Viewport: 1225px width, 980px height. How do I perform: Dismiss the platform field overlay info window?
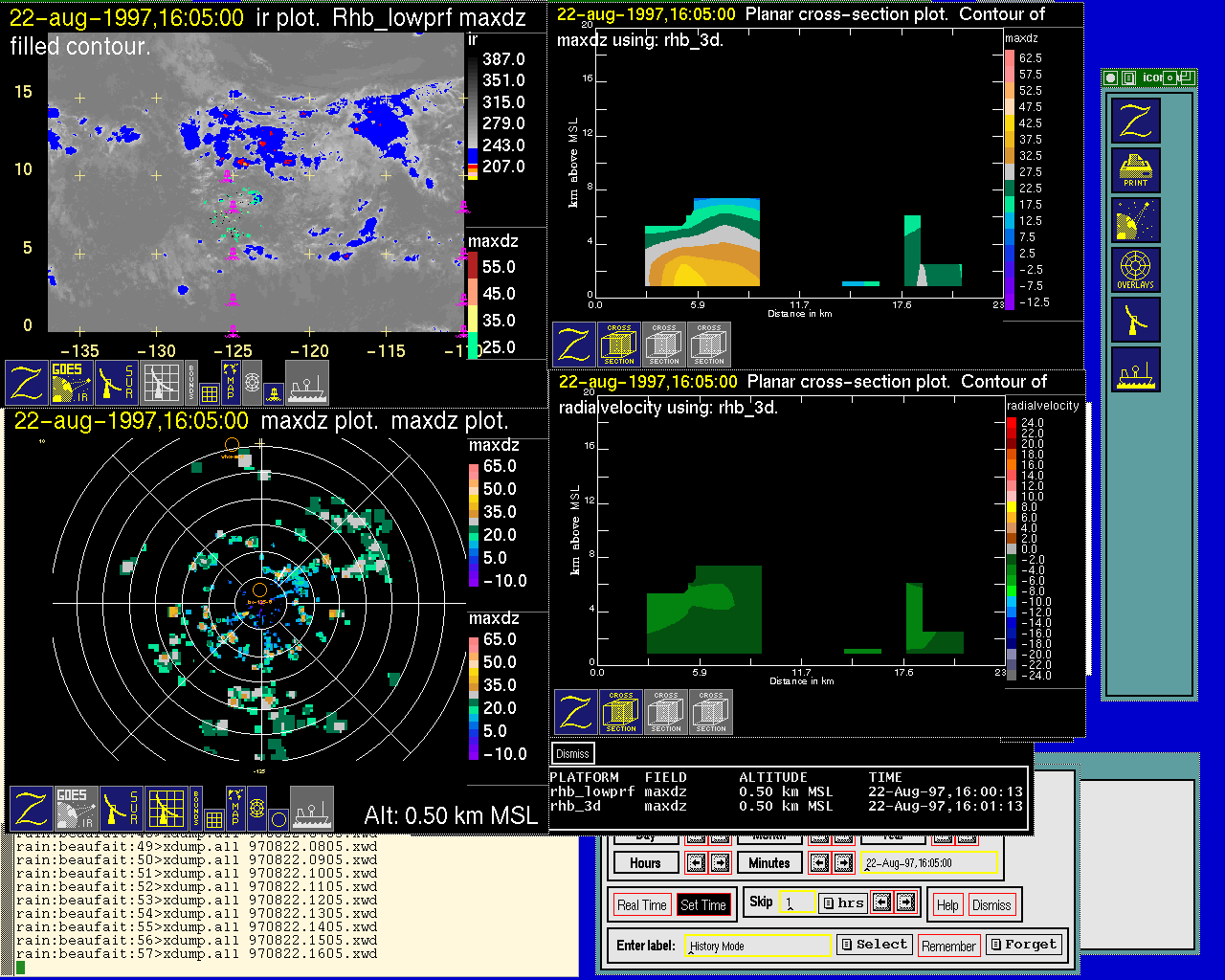tap(572, 753)
